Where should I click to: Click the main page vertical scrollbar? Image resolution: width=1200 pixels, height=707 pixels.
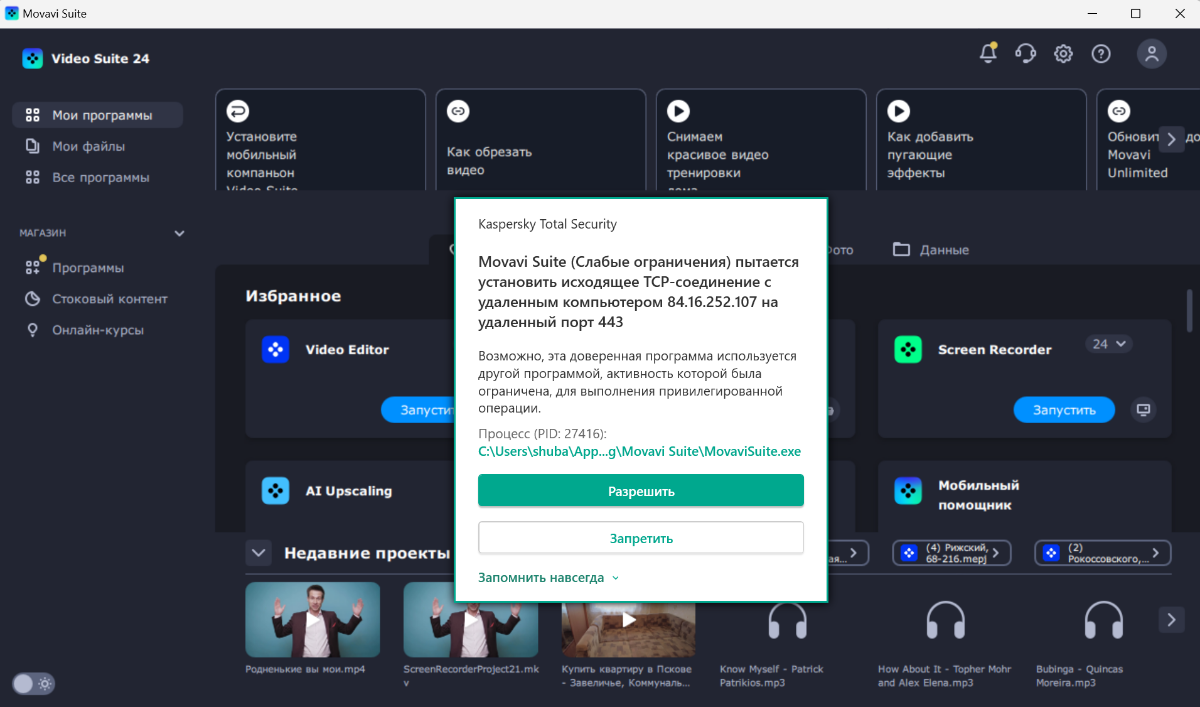click(1189, 310)
